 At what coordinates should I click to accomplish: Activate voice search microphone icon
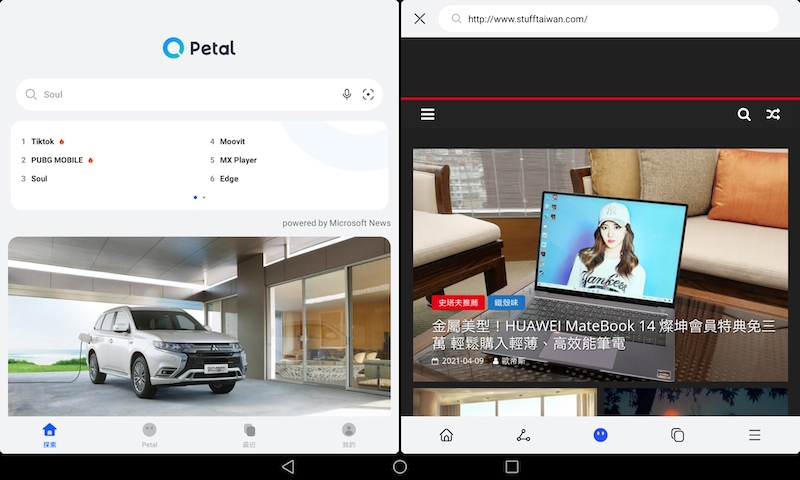coord(346,94)
